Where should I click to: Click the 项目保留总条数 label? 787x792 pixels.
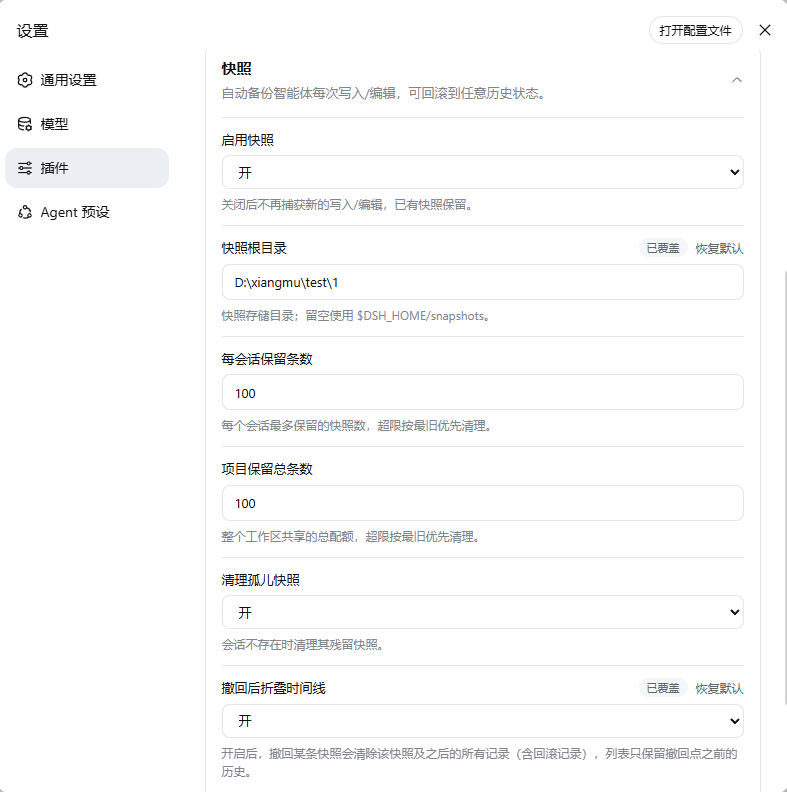coord(267,469)
